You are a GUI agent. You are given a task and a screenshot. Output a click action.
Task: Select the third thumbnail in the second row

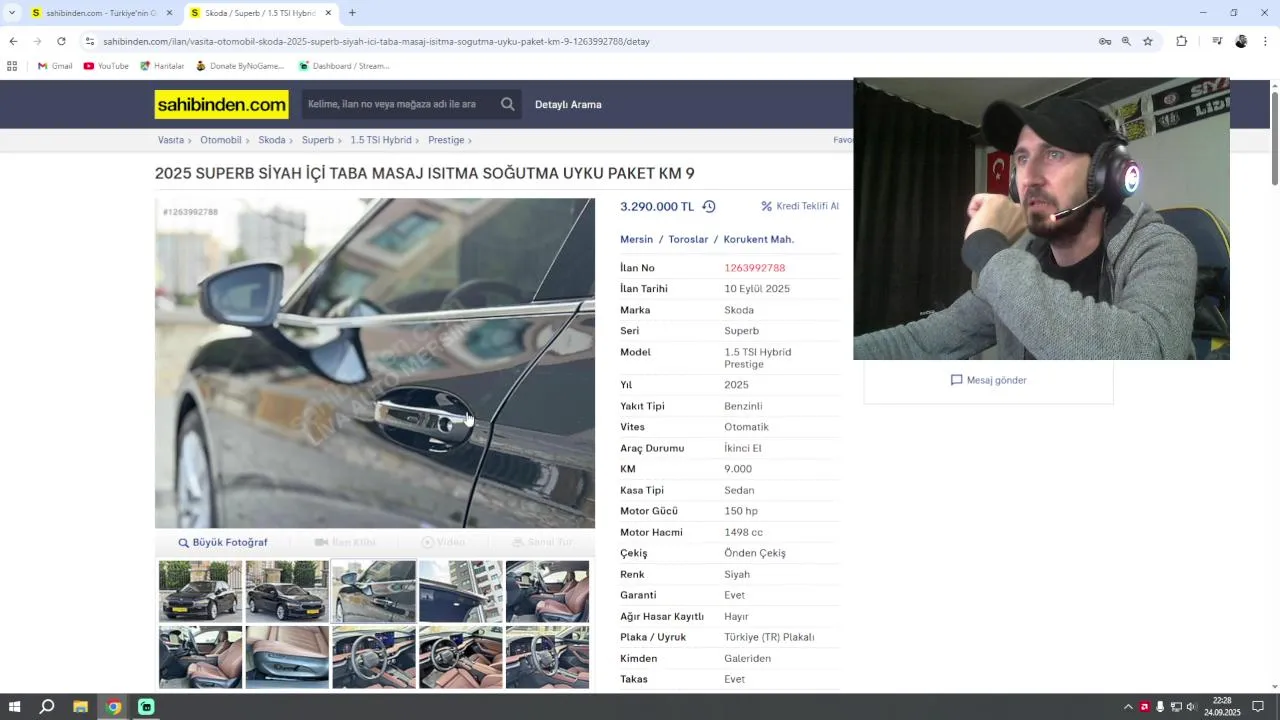point(374,657)
